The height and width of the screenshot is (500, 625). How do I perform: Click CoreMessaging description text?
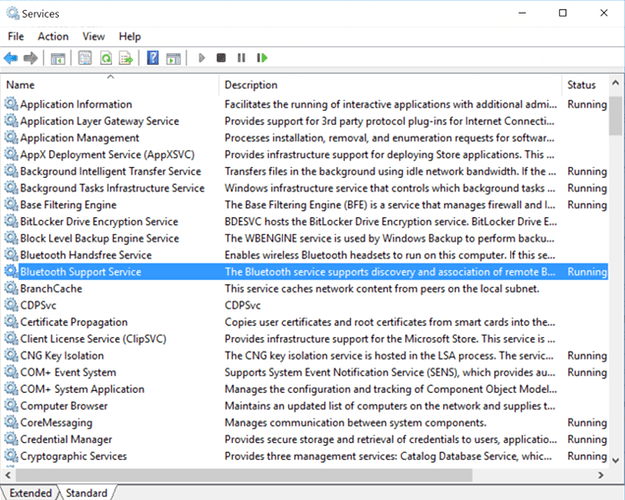pyautogui.click(x=356, y=422)
